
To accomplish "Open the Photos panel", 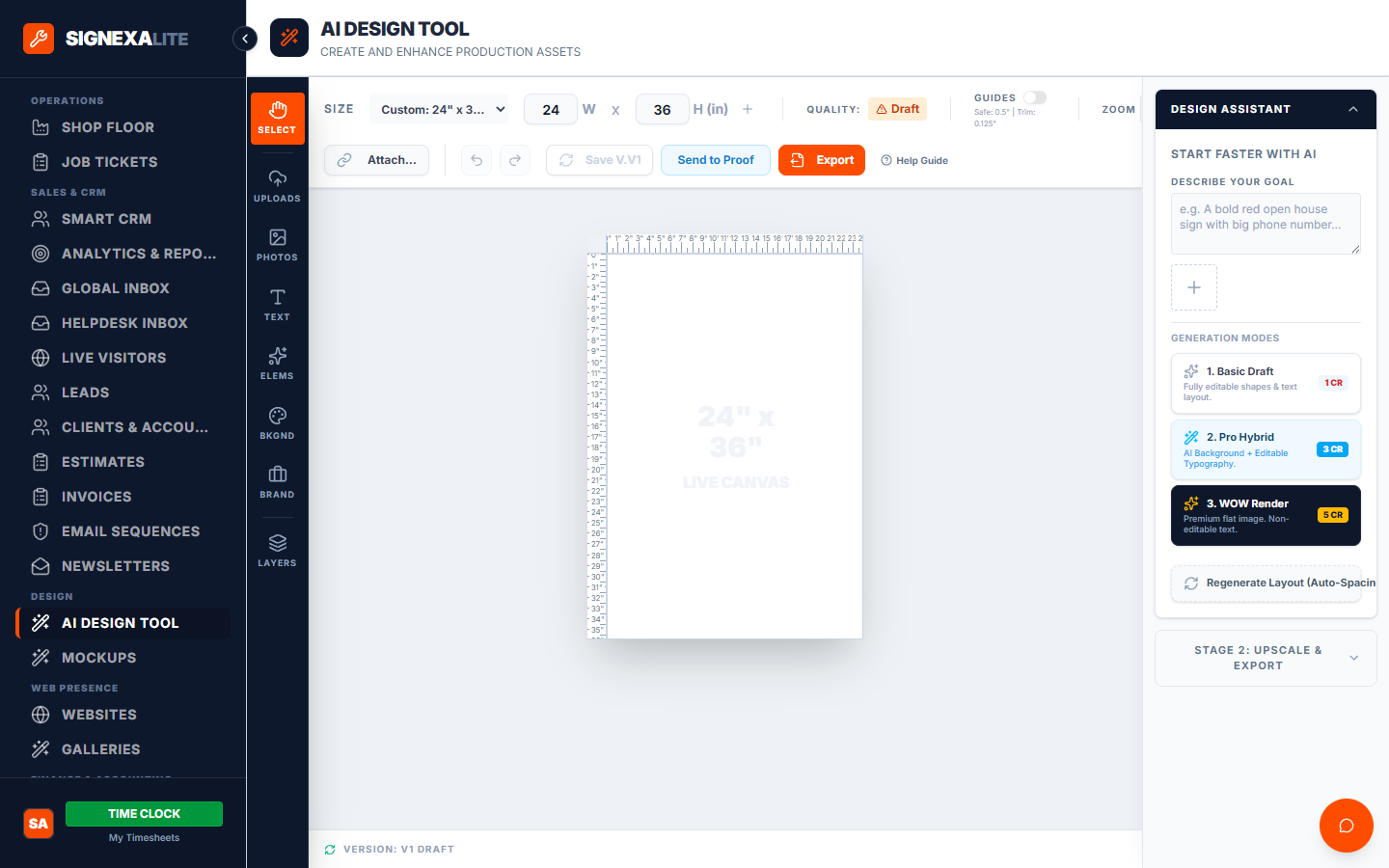I will coord(277,242).
